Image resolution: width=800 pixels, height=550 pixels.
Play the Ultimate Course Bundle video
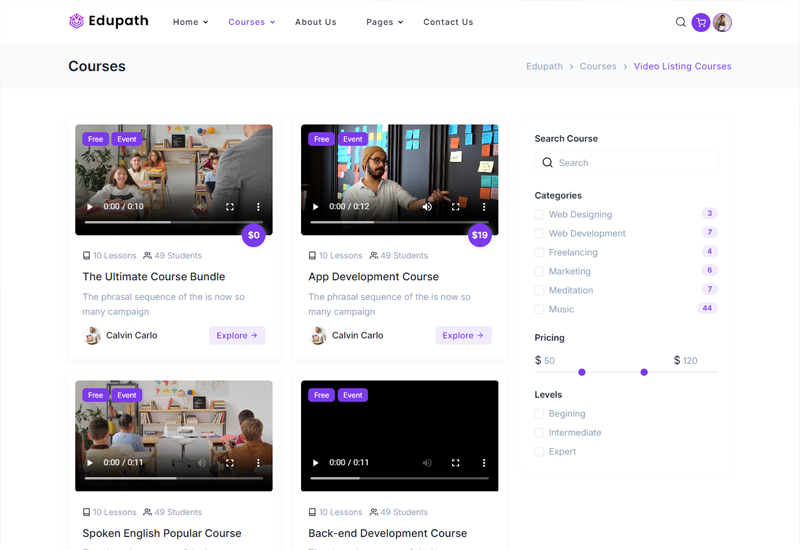click(90, 207)
